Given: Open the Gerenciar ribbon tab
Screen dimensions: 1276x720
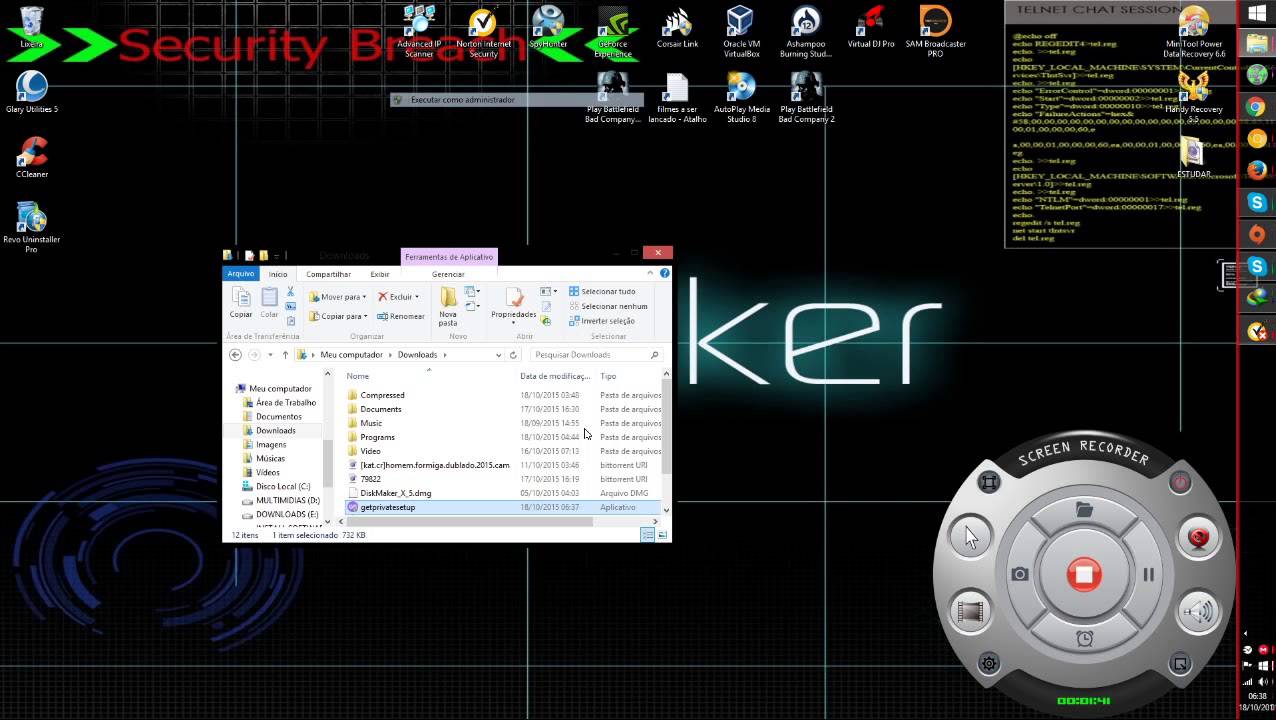Looking at the screenshot, I should 448,274.
